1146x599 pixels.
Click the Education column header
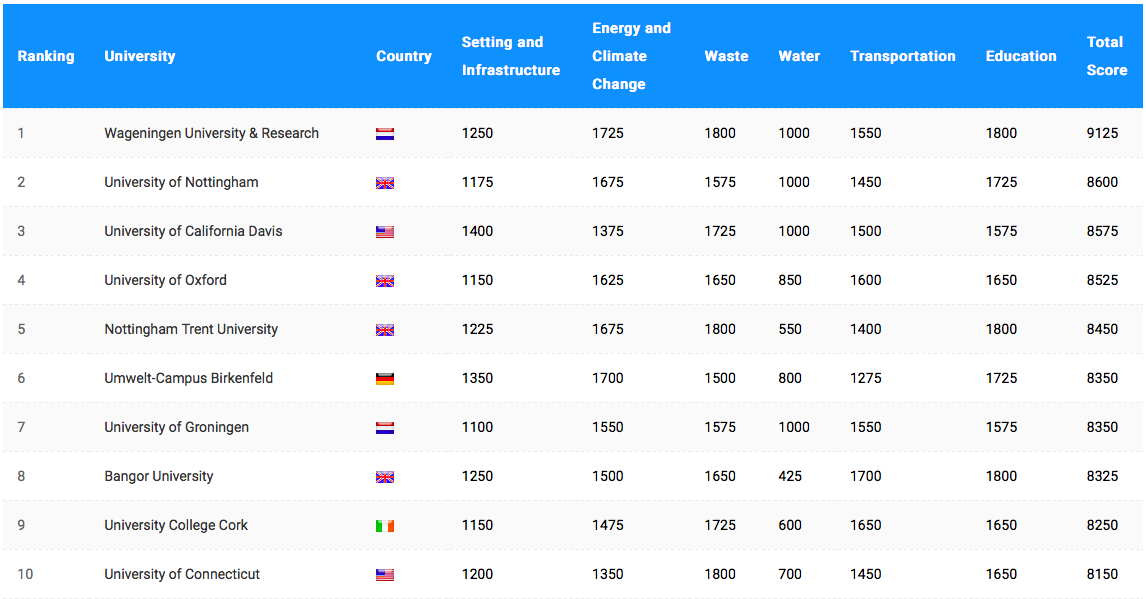click(x=1021, y=56)
